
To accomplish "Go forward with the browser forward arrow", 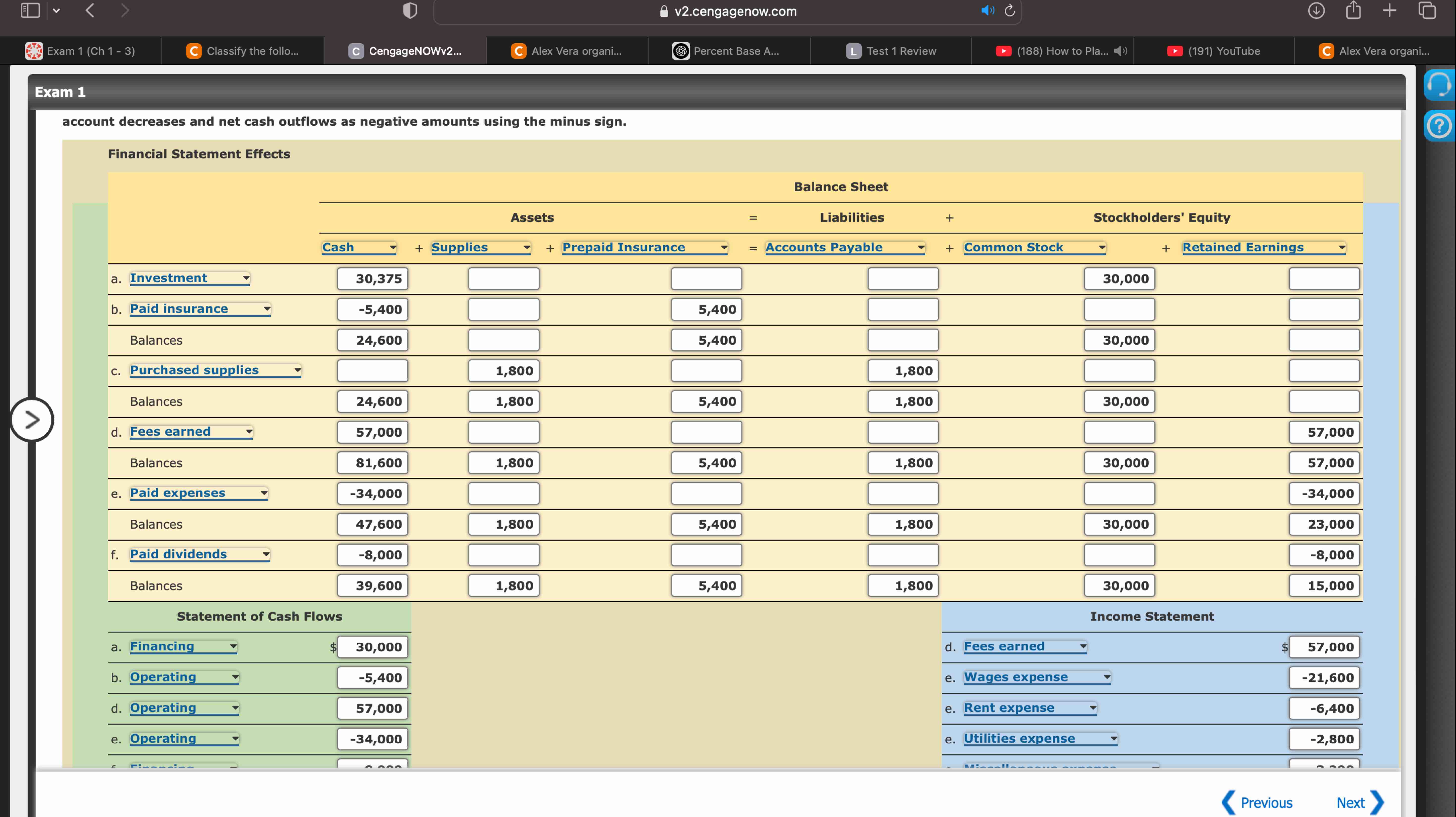I will point(125,11).
